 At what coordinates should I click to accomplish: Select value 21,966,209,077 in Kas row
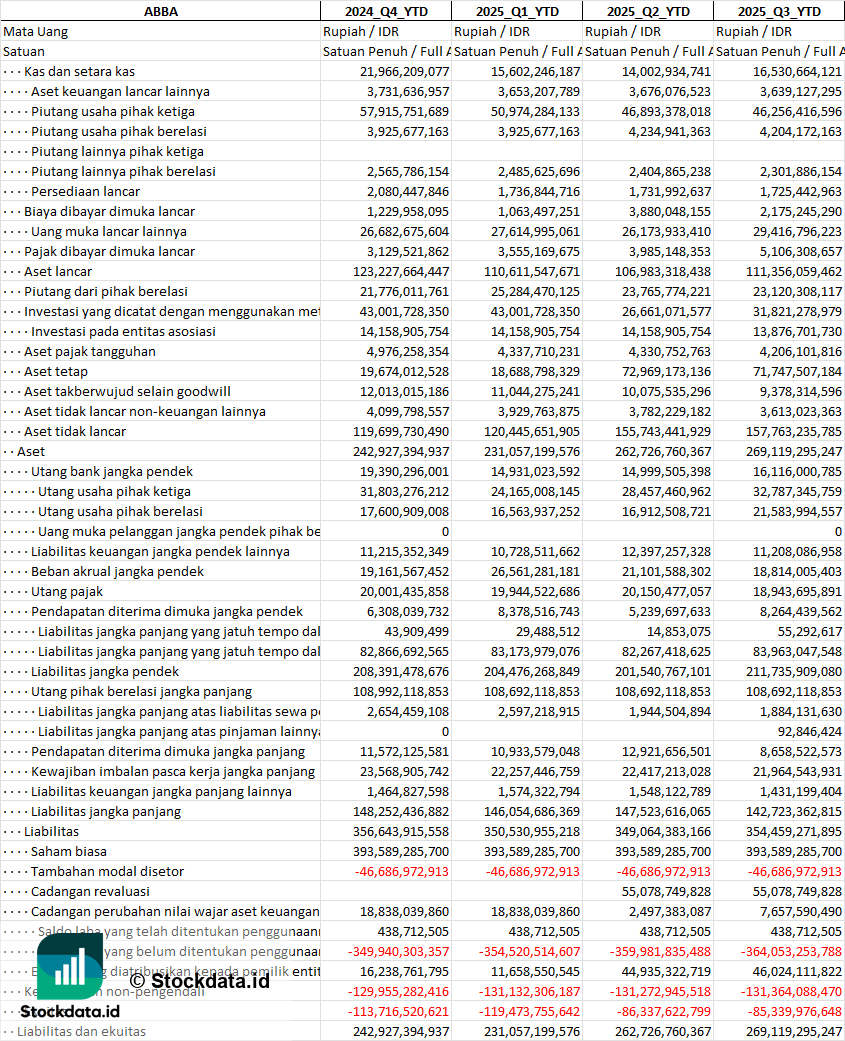click(x=404, y=71)
